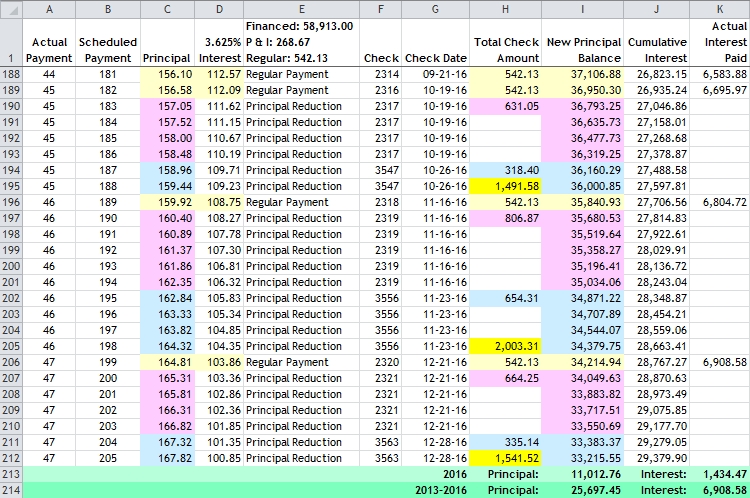The height and width of the screenshot is (498, 750).
Task: Select yellow cell 1,541.52
Action: click(x=506, y=458)
